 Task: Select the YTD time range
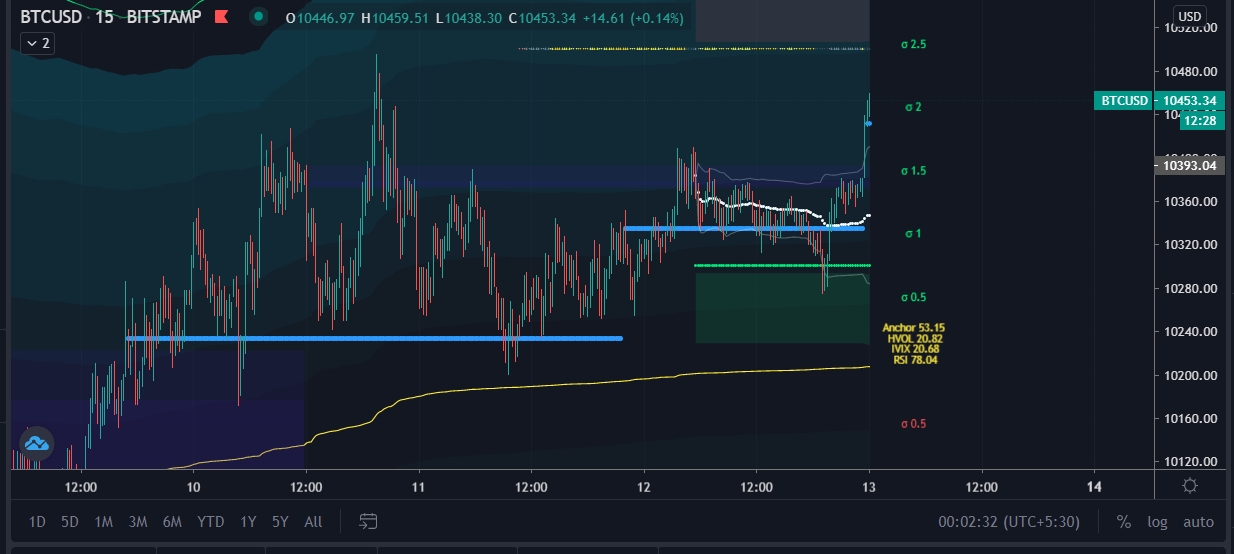[210, 522]
